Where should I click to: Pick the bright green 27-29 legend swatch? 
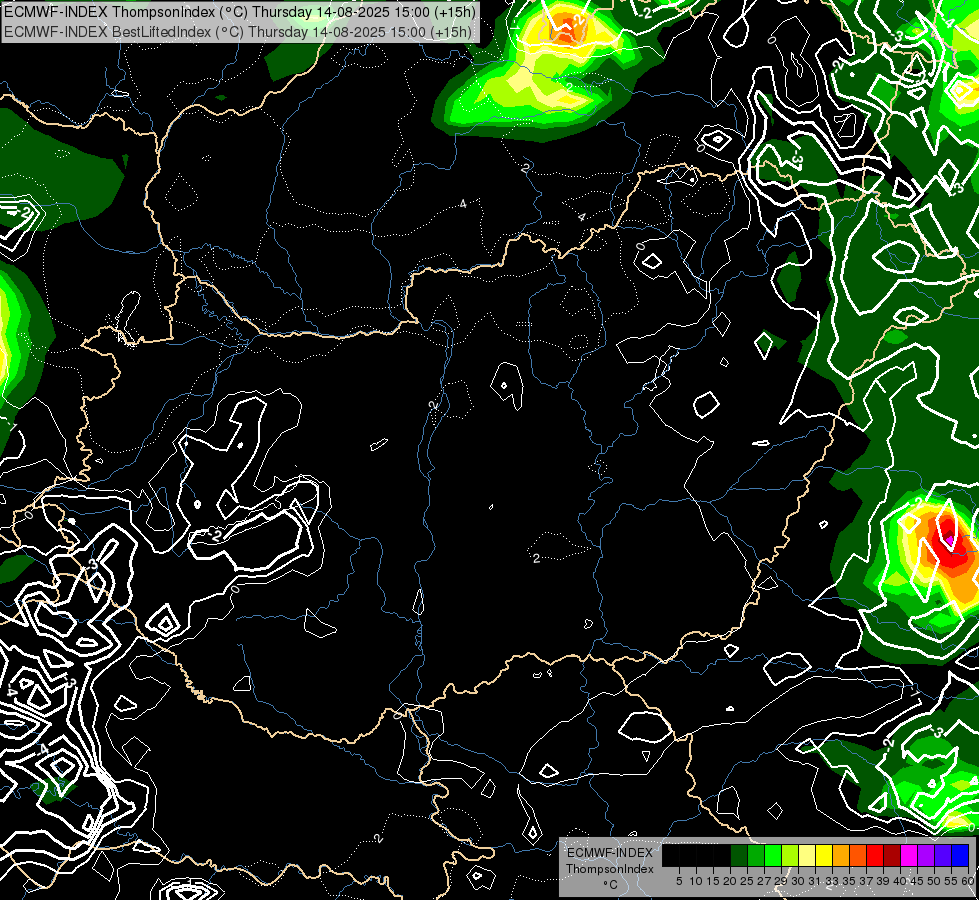(773, 855)
